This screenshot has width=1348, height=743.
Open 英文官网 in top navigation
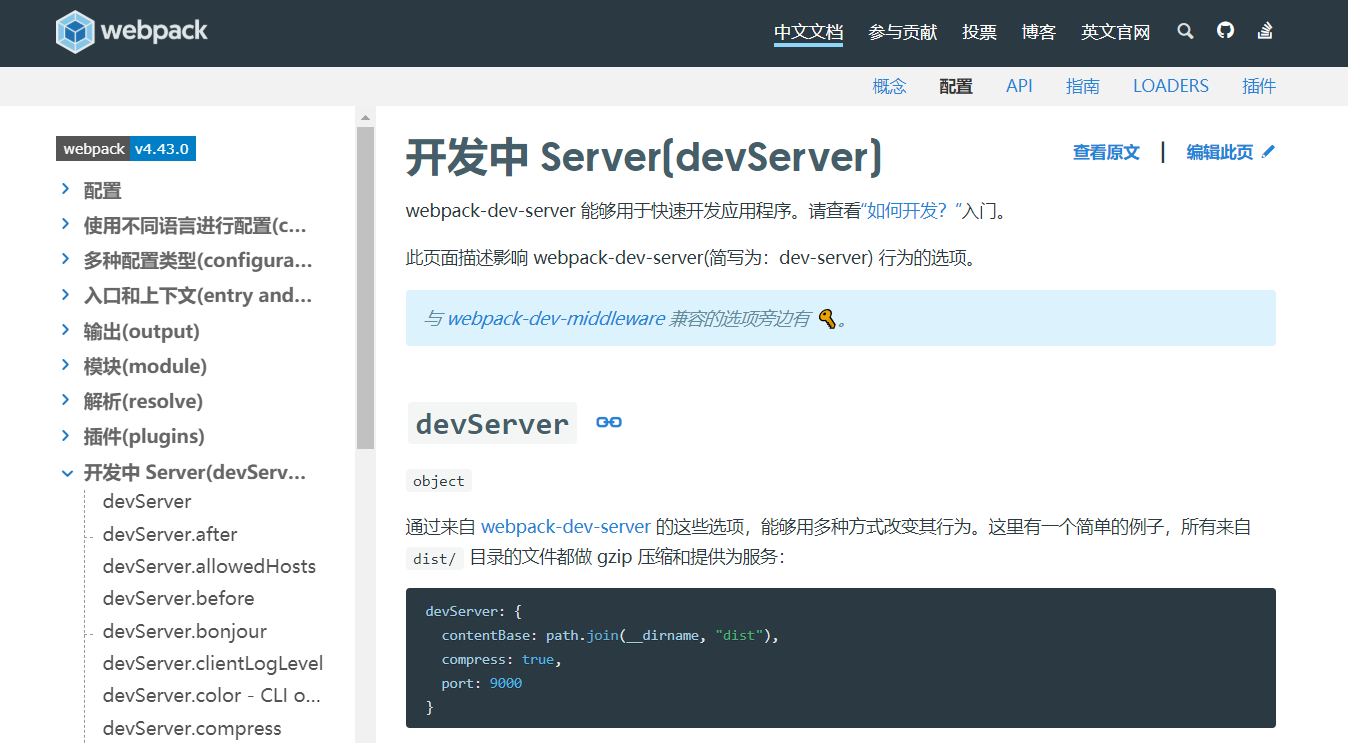pos(1116,32)
